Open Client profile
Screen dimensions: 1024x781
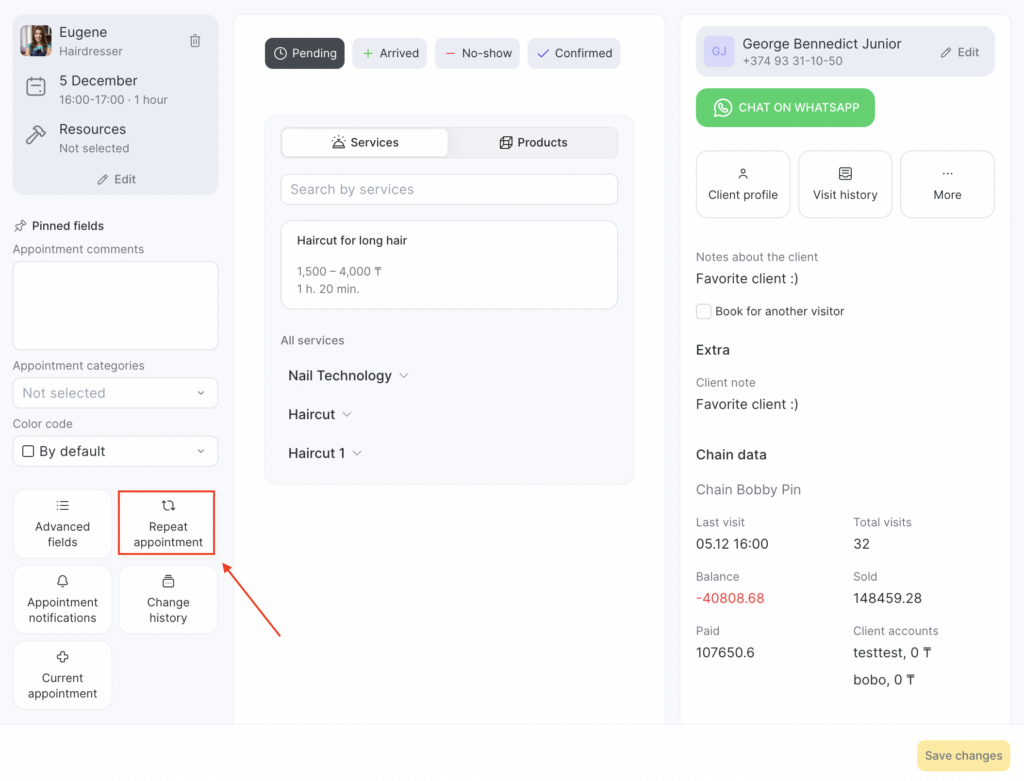coord(743,184)
